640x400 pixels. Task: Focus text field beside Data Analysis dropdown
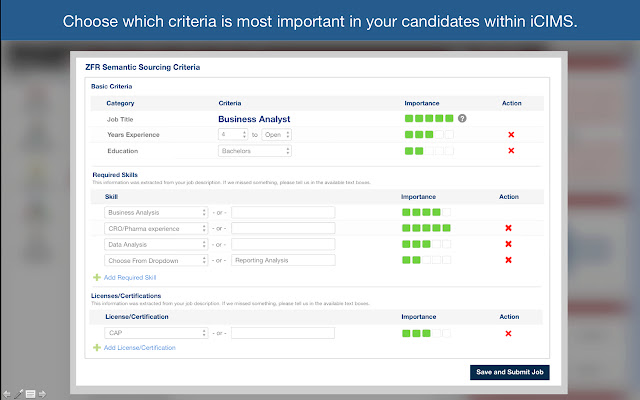click(283, 244)
